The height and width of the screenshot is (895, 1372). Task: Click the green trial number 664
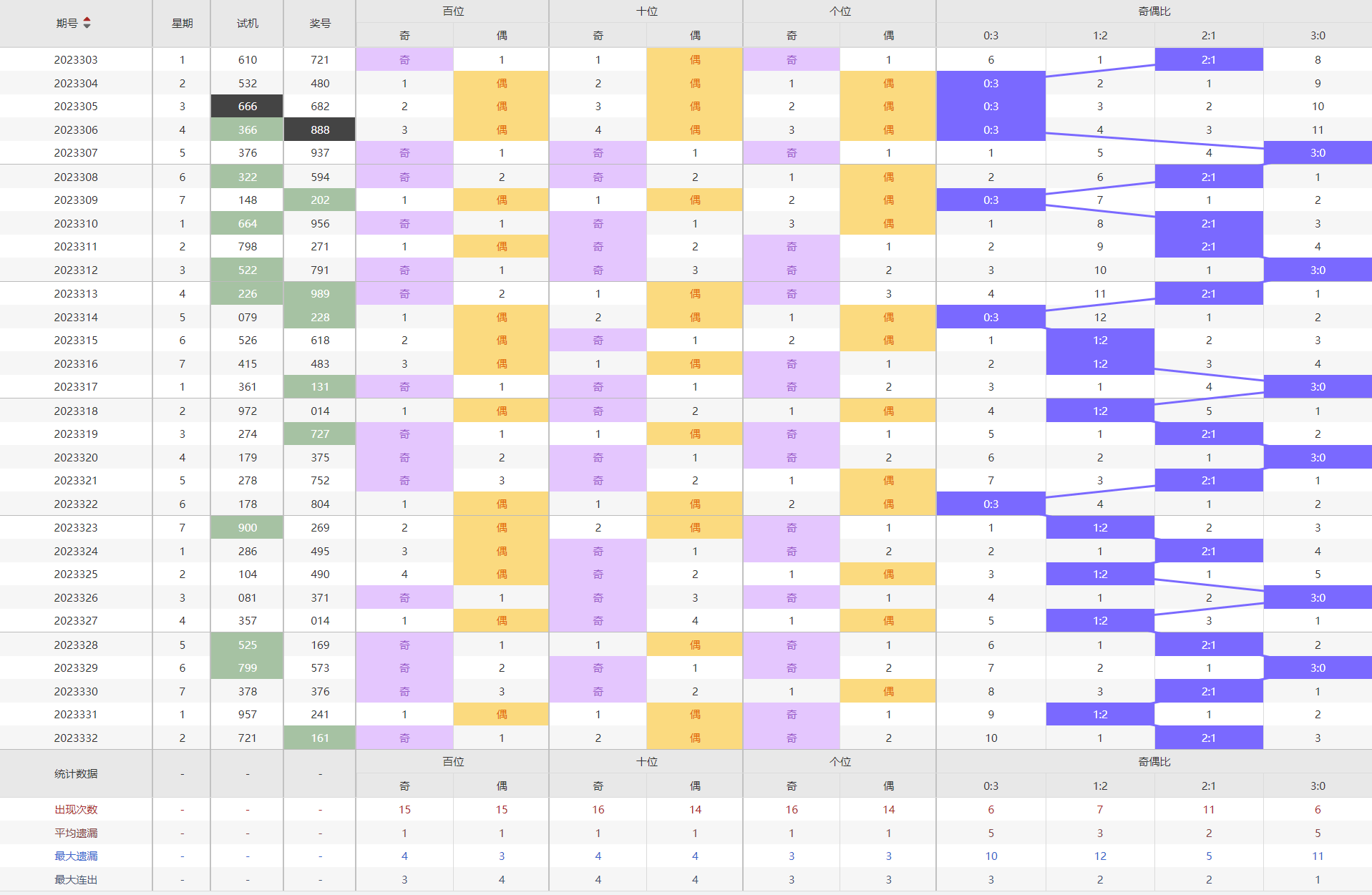[x=247, y=223]
